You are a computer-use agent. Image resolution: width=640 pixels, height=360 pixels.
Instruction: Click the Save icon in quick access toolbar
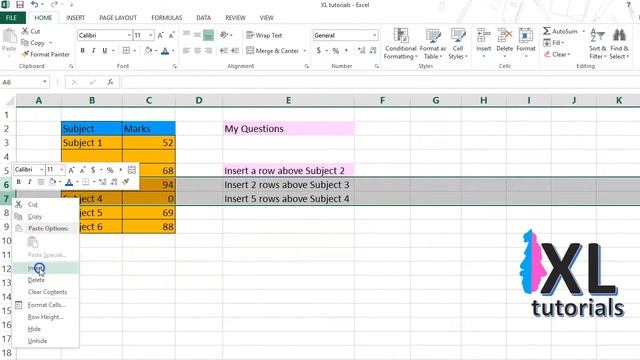click(20, 5)
